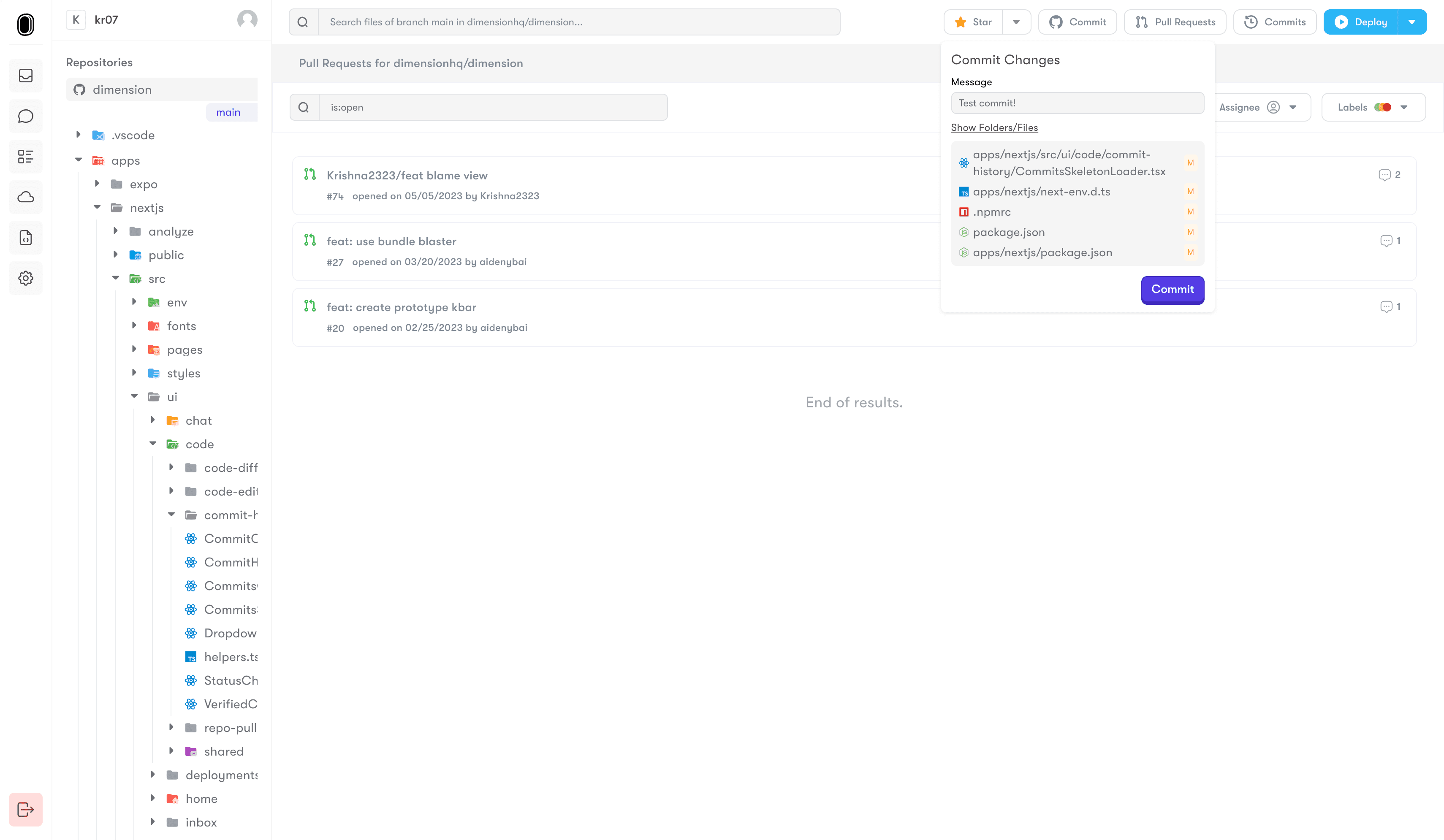
Task: Expand the styles folder
Action: 134,372
